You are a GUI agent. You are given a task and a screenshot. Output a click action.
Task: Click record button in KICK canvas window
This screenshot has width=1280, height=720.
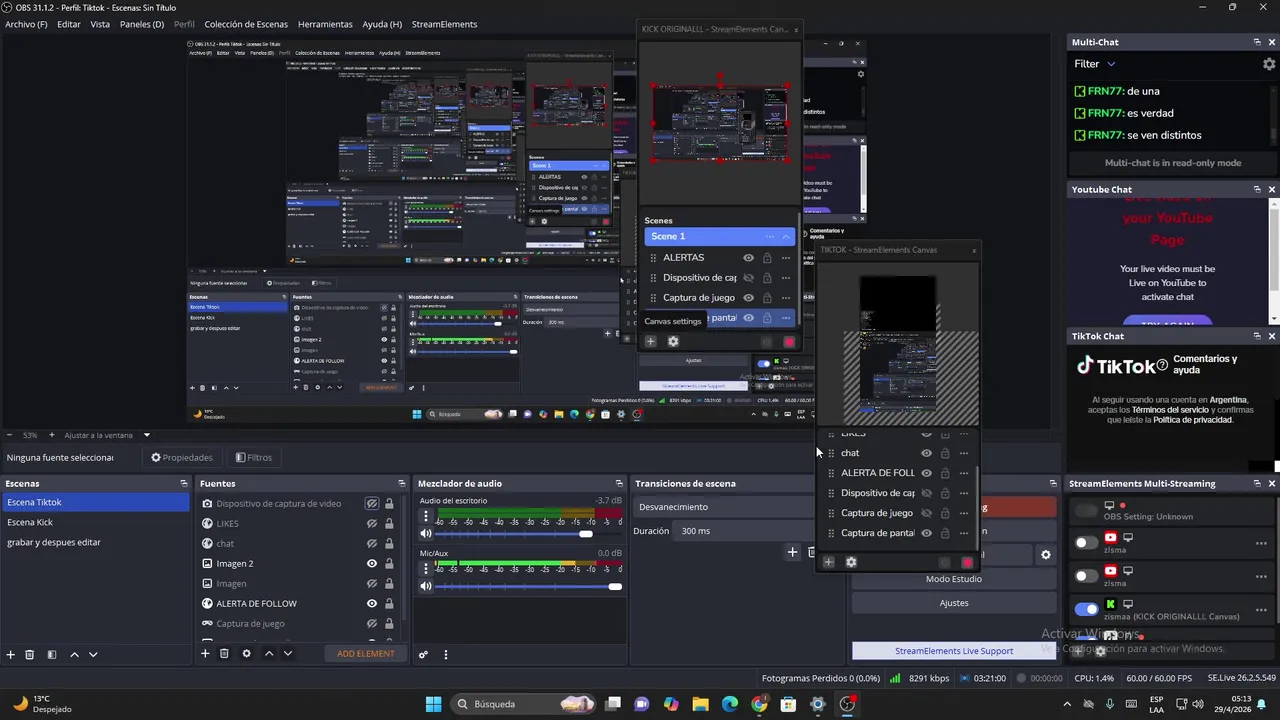[x=789, y=342]
